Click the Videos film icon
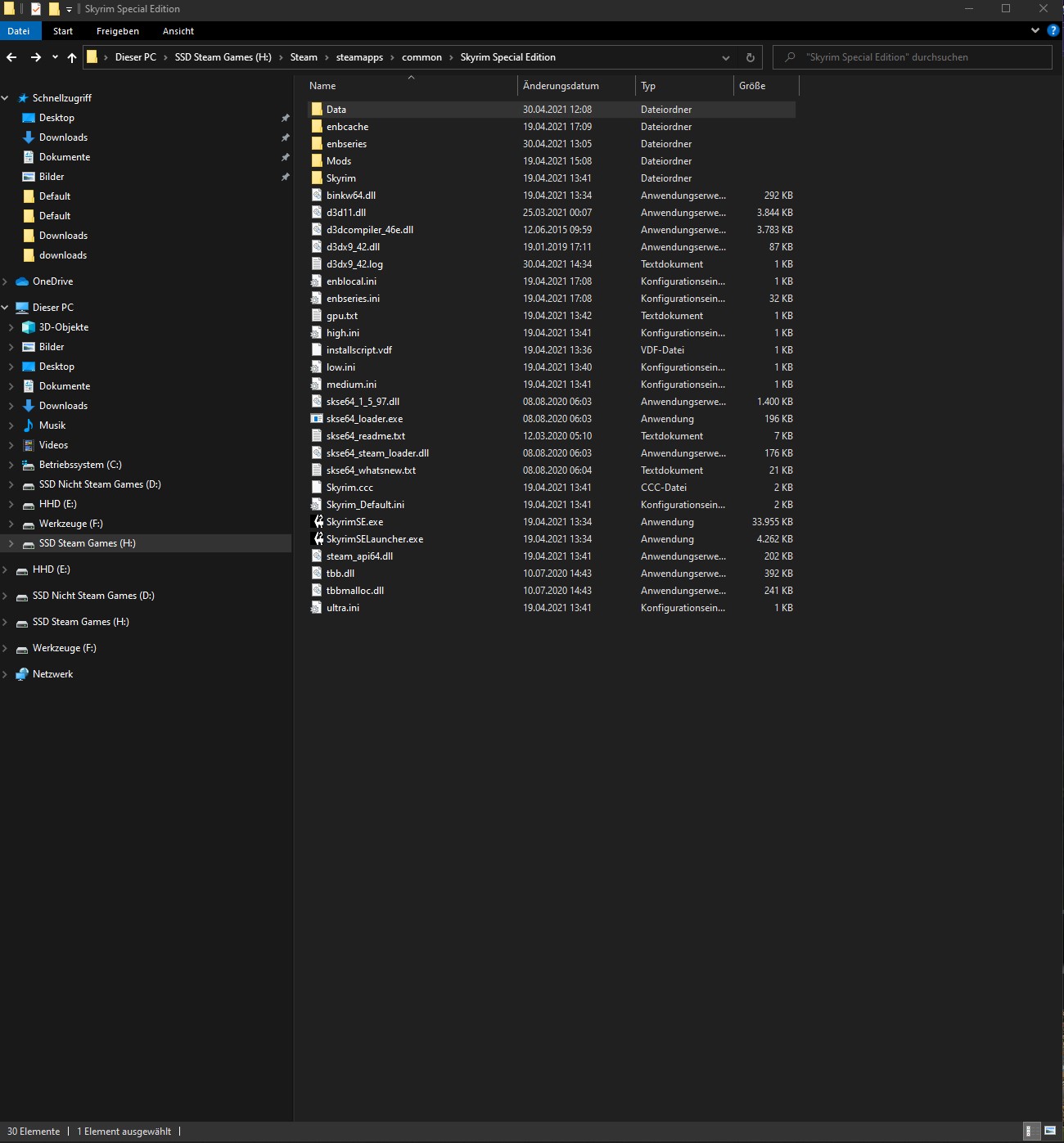 click(29, 445)
